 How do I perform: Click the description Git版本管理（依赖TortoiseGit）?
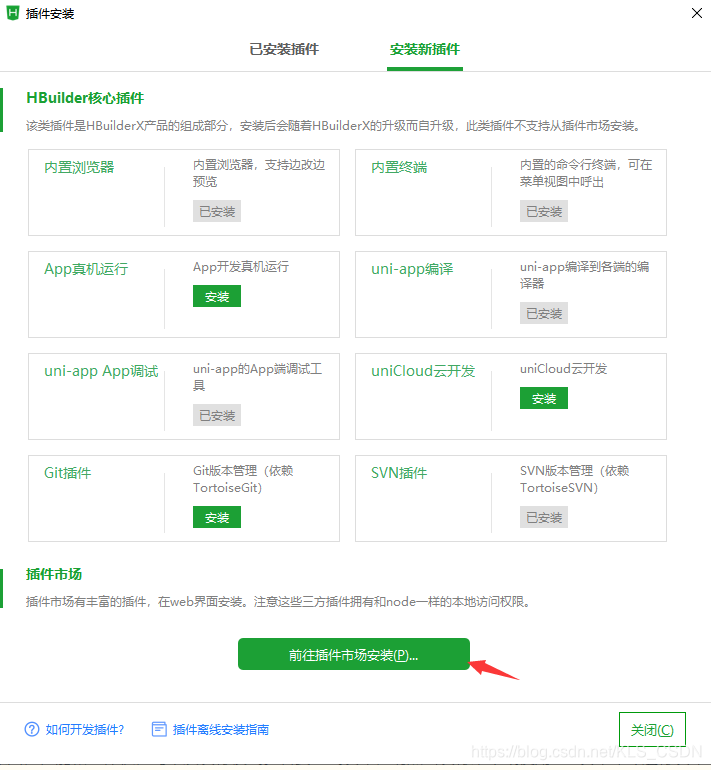(243, 479)
